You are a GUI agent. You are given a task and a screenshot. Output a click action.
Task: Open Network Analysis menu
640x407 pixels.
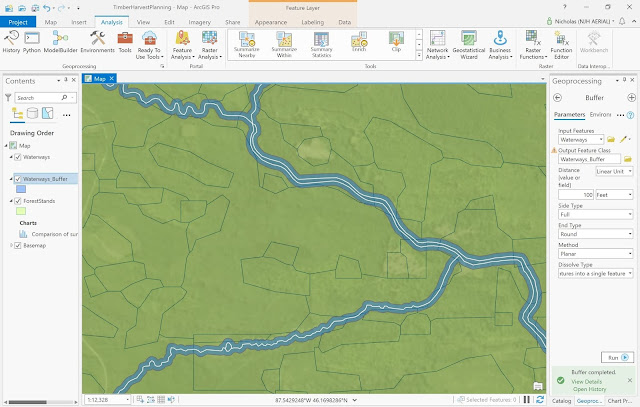pyautogui.click(x=437, y=45)
